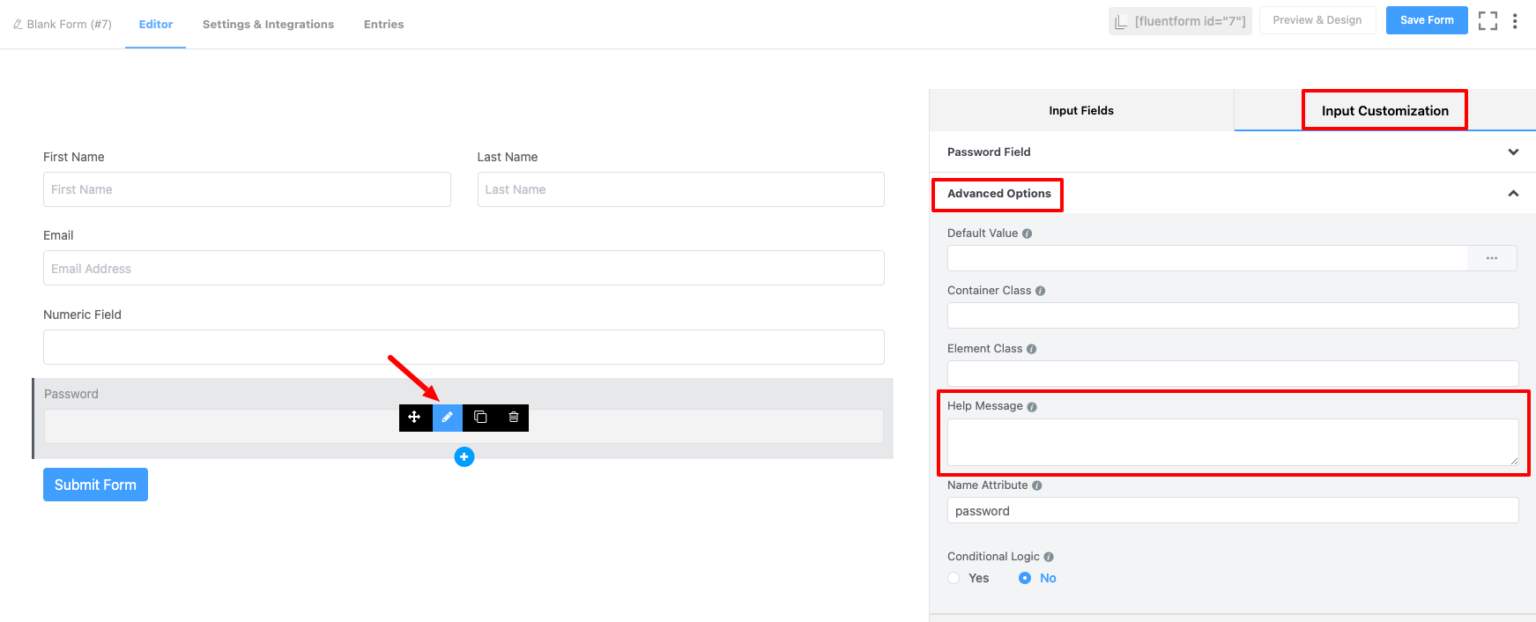Open the Default Value smartcode picker
Viewport: 1536px width, 622px height.
click(1491, 258)
